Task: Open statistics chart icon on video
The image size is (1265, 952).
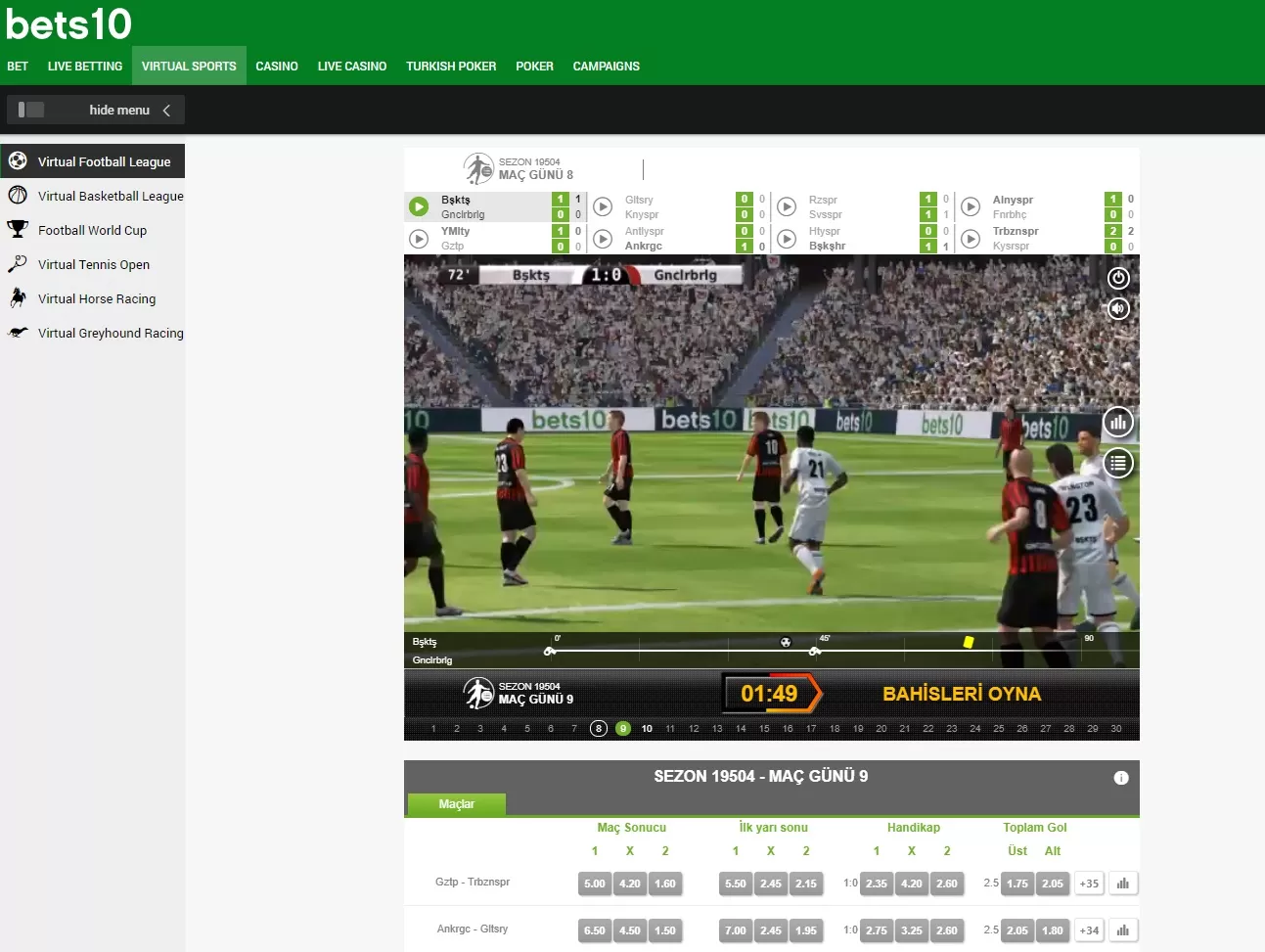Action: 1118,423
